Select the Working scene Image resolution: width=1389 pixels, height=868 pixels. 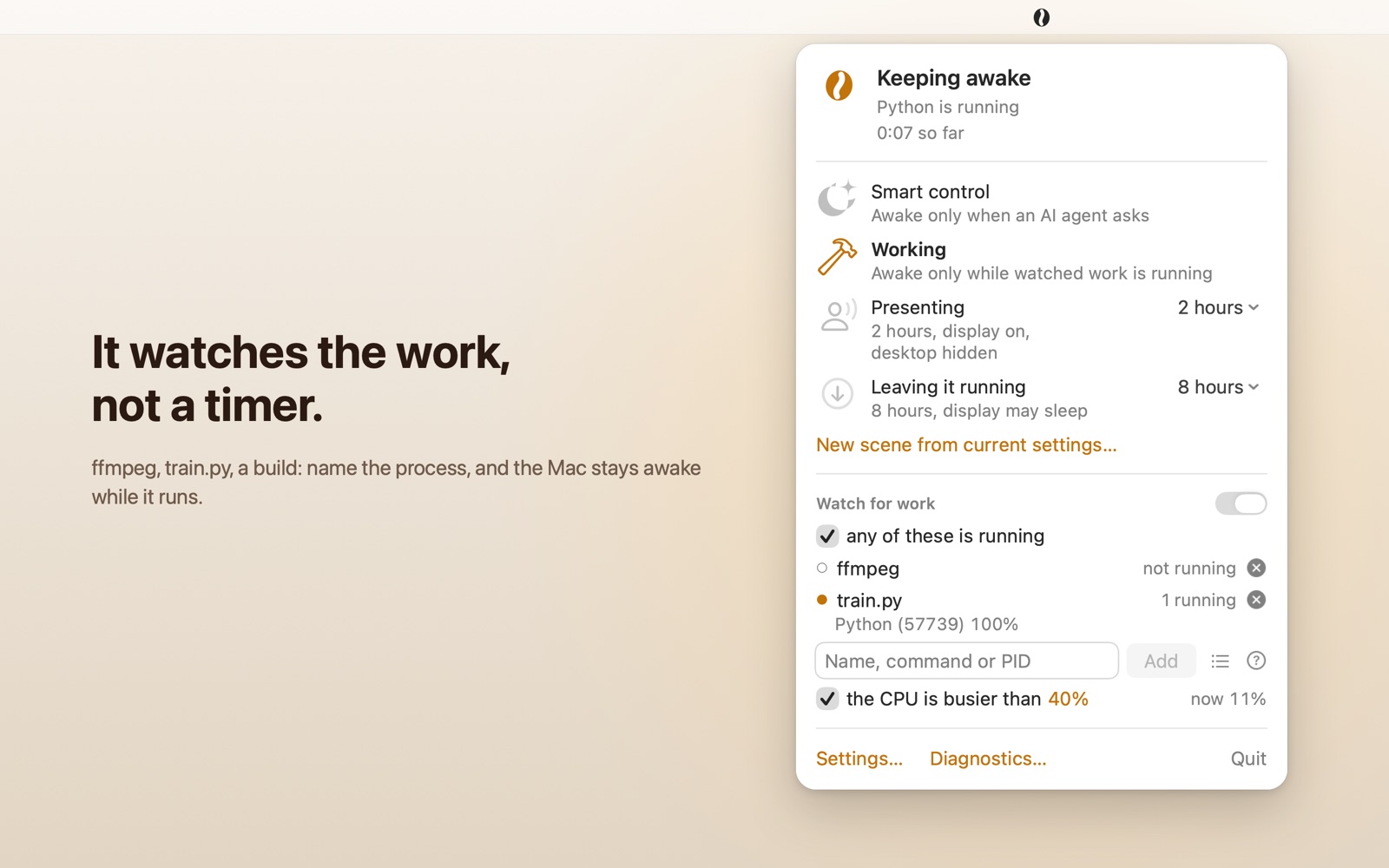pyautogui.click(x=1041, y=260)
